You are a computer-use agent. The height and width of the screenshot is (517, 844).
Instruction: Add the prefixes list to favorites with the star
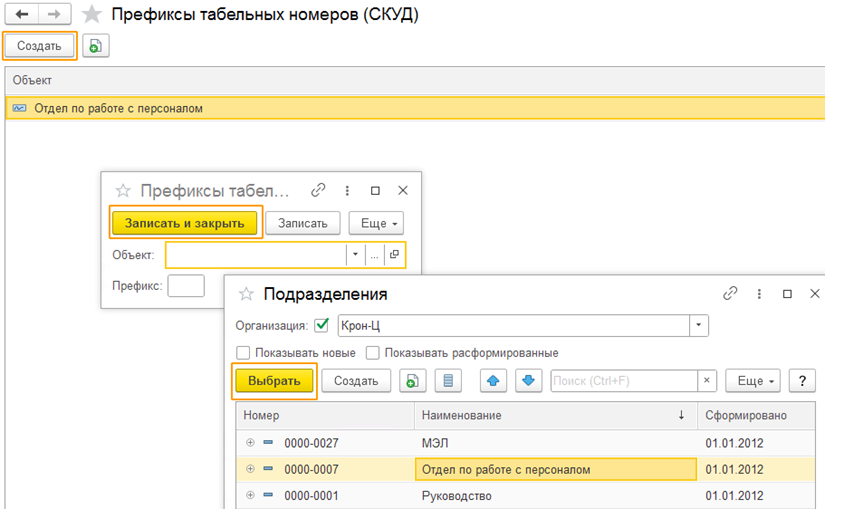(91, 14)
